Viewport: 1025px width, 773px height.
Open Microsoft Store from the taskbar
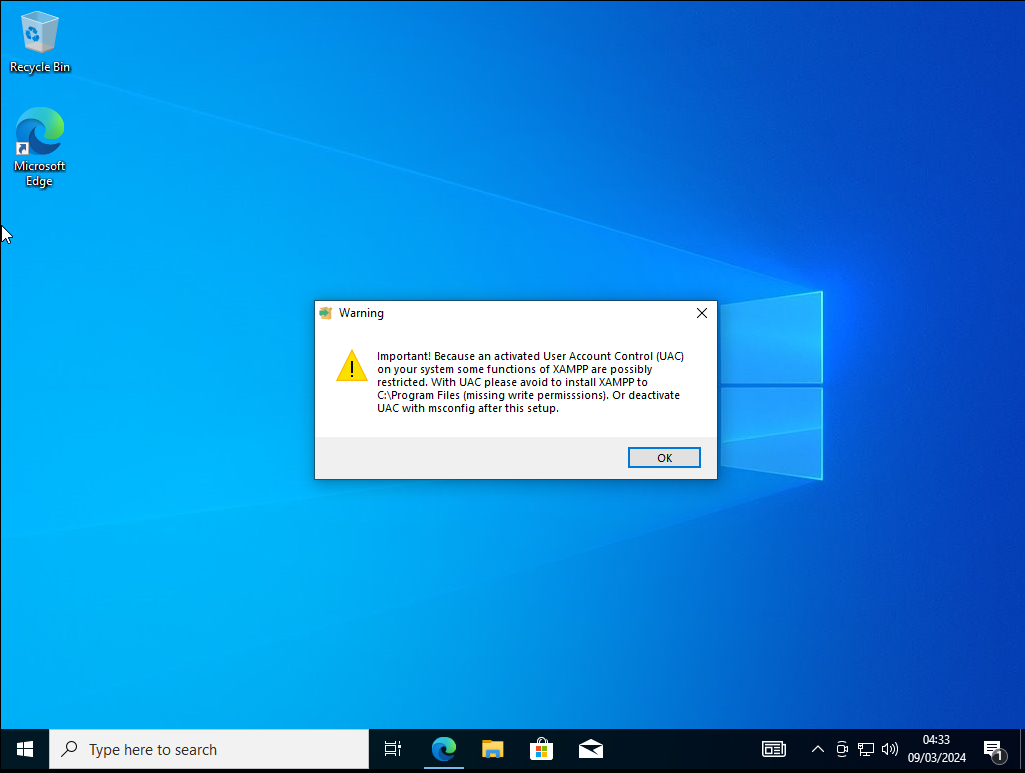pyautogui.click(x=541, y=749)
